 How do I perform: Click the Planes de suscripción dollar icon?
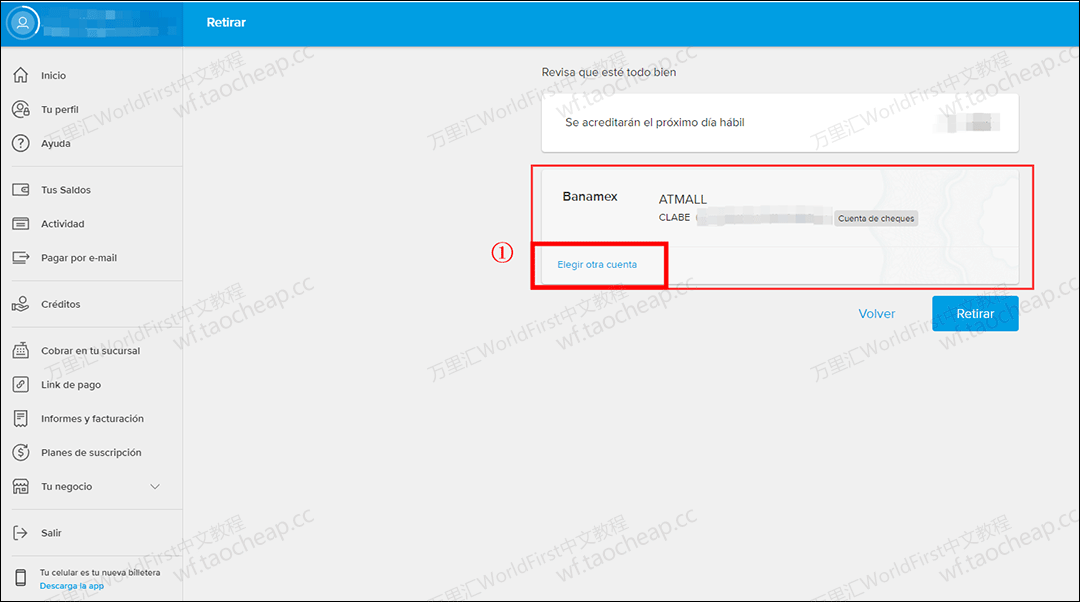pyautogui.click(x=21, y=453)
